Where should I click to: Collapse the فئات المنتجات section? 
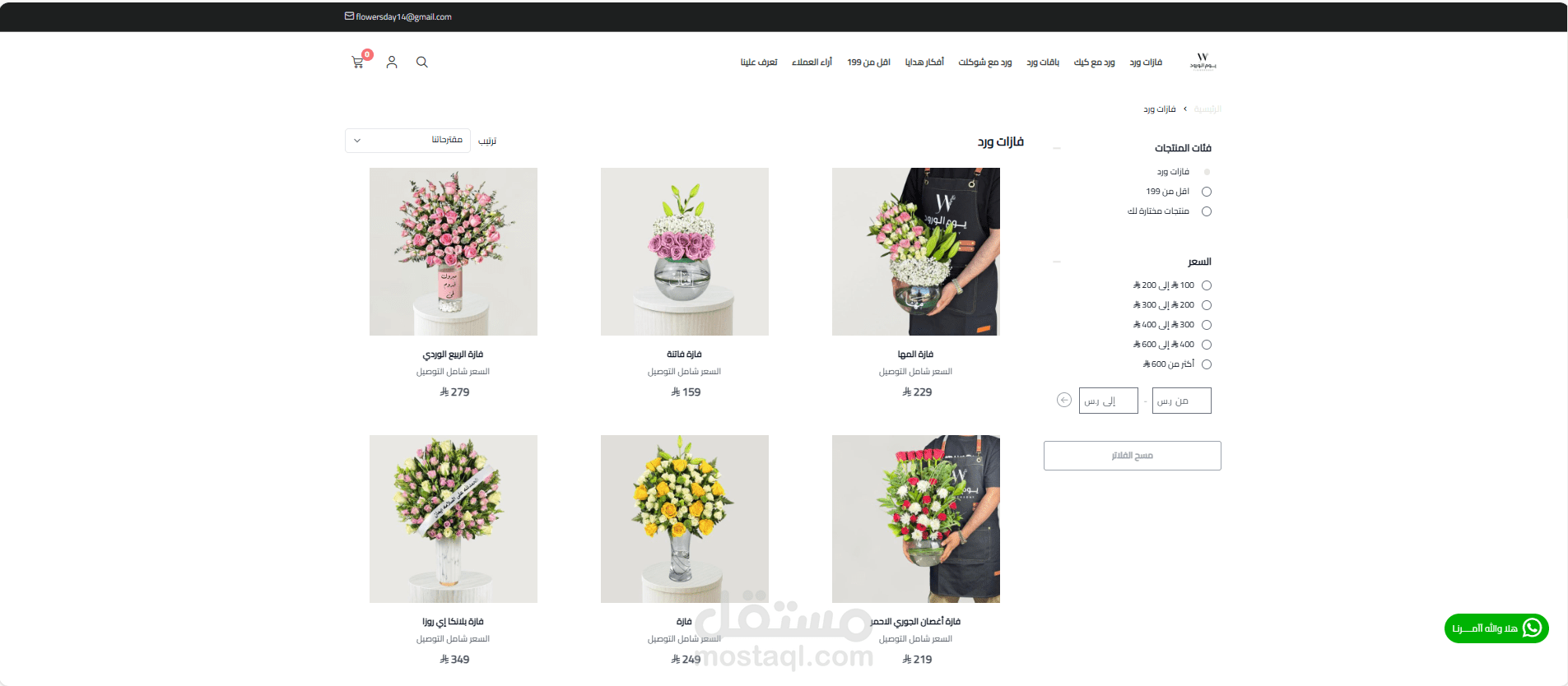coord(1057,148)
